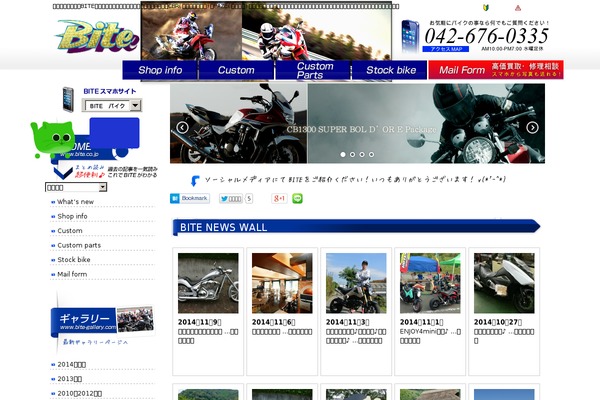This screenshot has width=600, height=400.
Task: Click the green cat mascot icon
Action: (x=53, y=139)
